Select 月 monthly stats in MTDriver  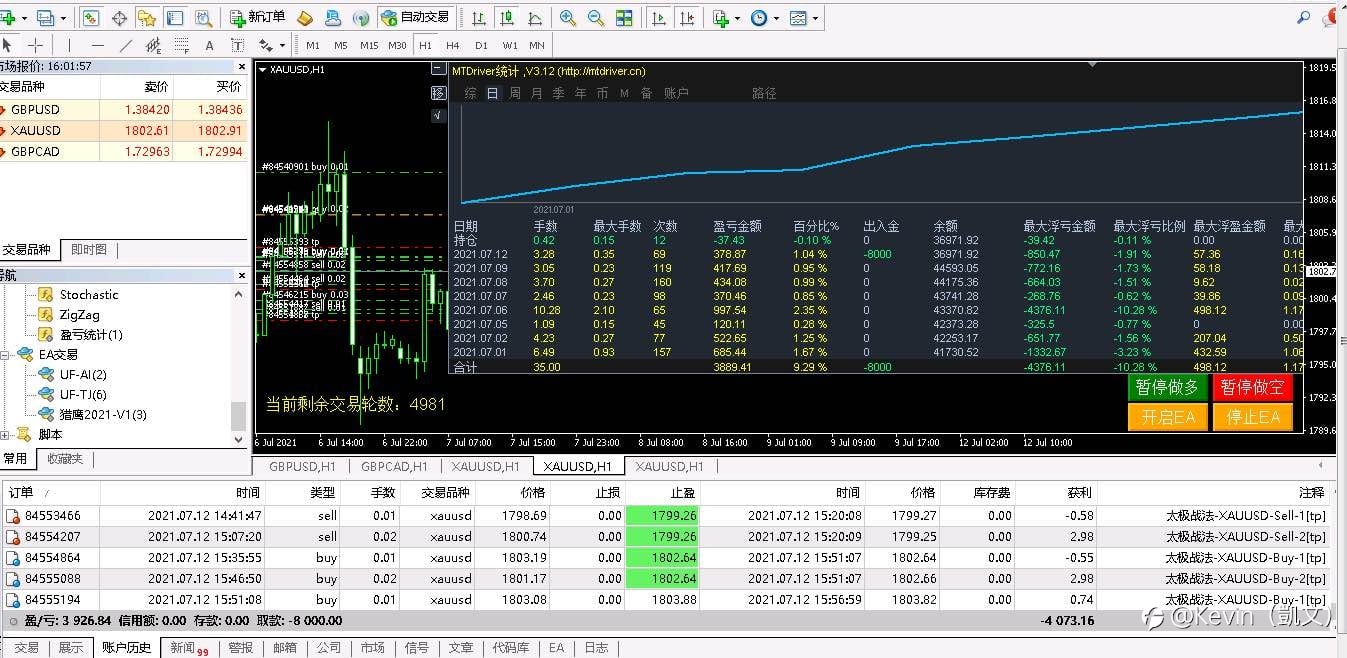pos(536,93)
